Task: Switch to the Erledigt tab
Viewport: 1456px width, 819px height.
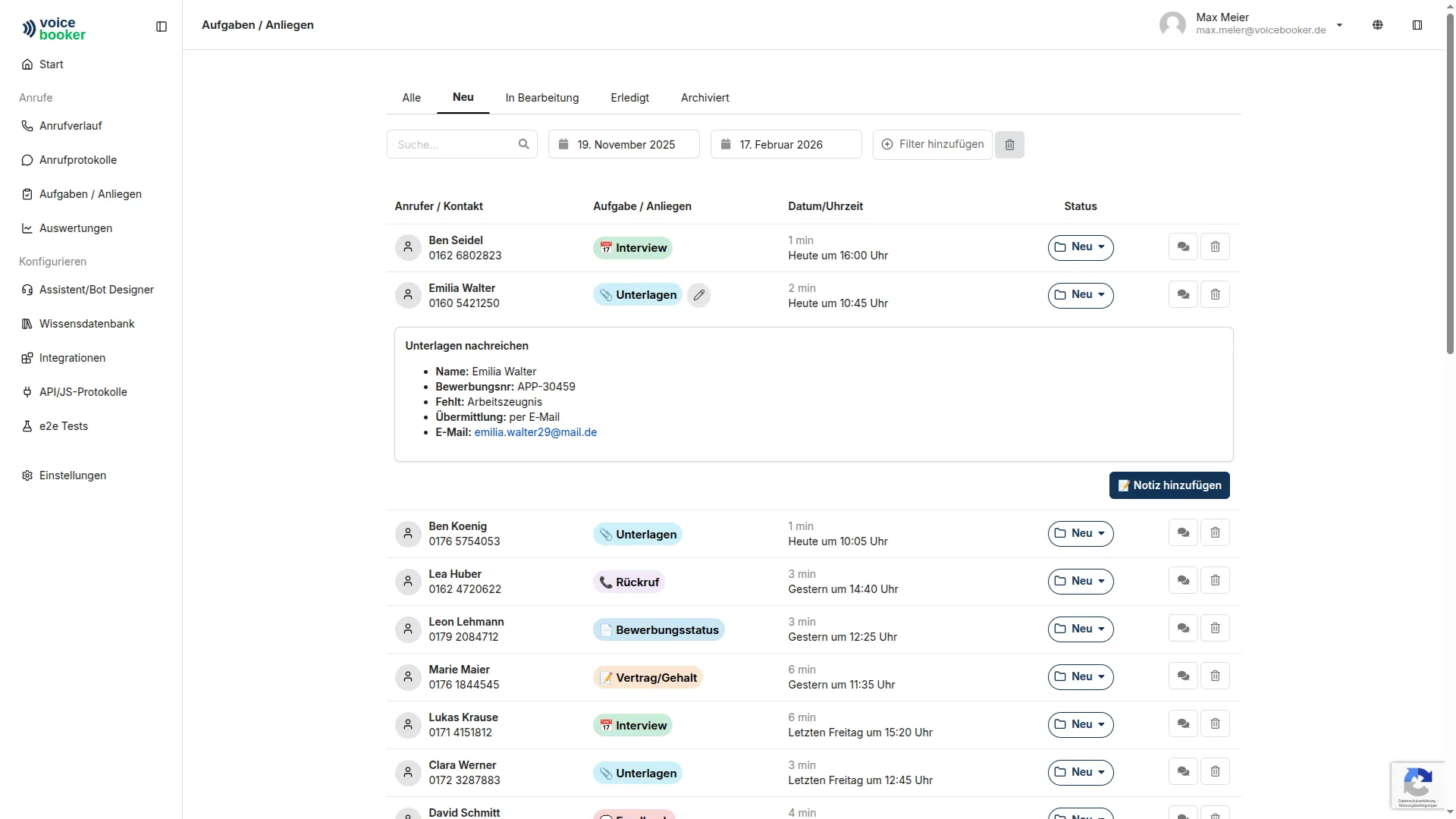Action: [x=629, y=98]
